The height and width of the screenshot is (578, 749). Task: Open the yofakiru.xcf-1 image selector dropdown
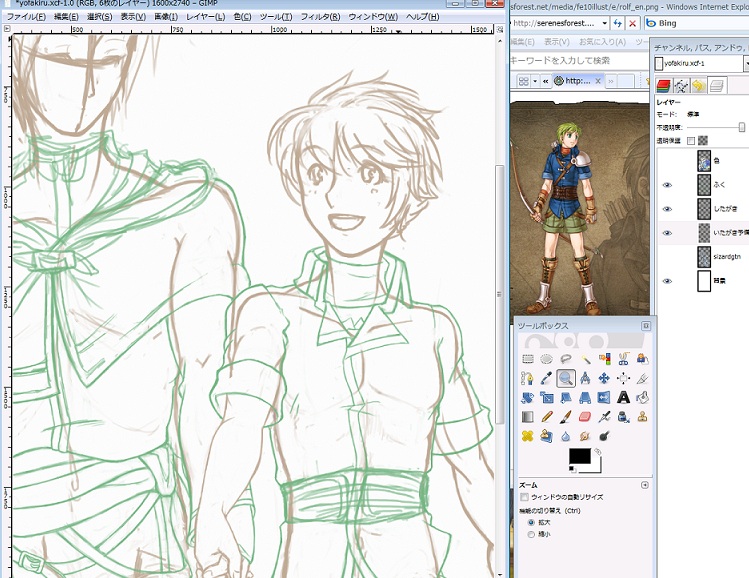pyautogui.click(x=746, y=63)
